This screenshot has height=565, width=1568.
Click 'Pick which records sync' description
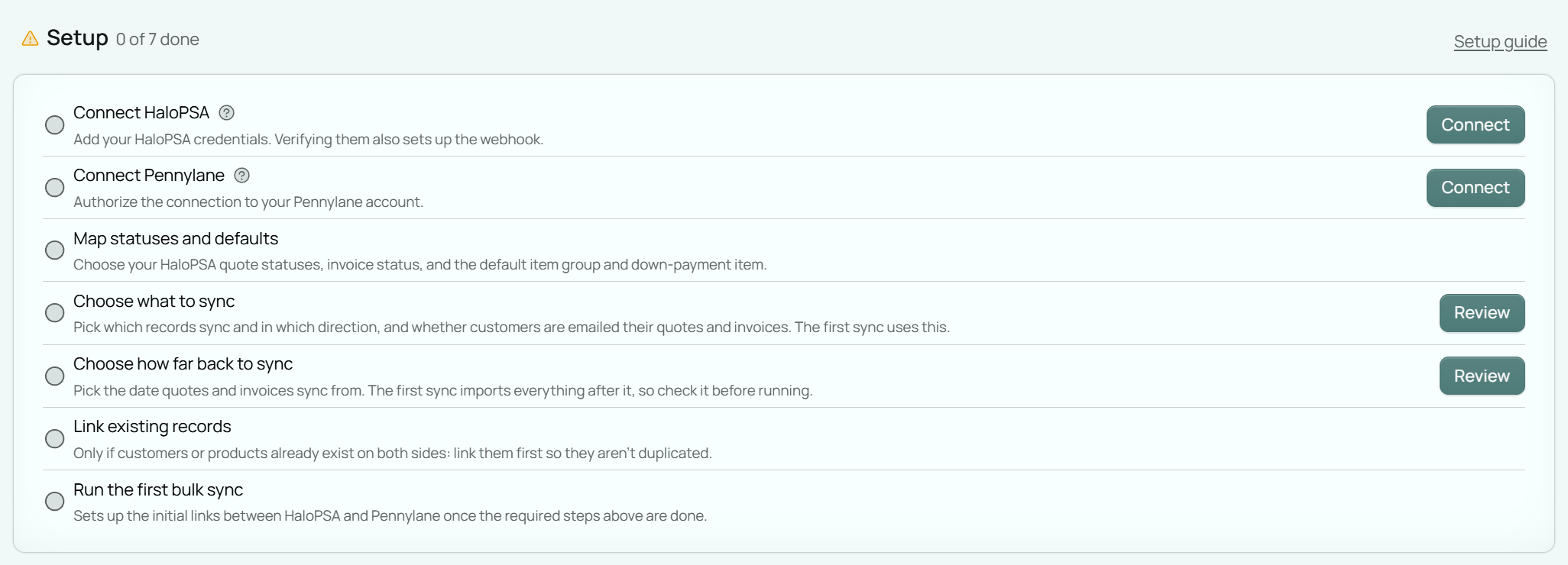(x=511, y=327)
